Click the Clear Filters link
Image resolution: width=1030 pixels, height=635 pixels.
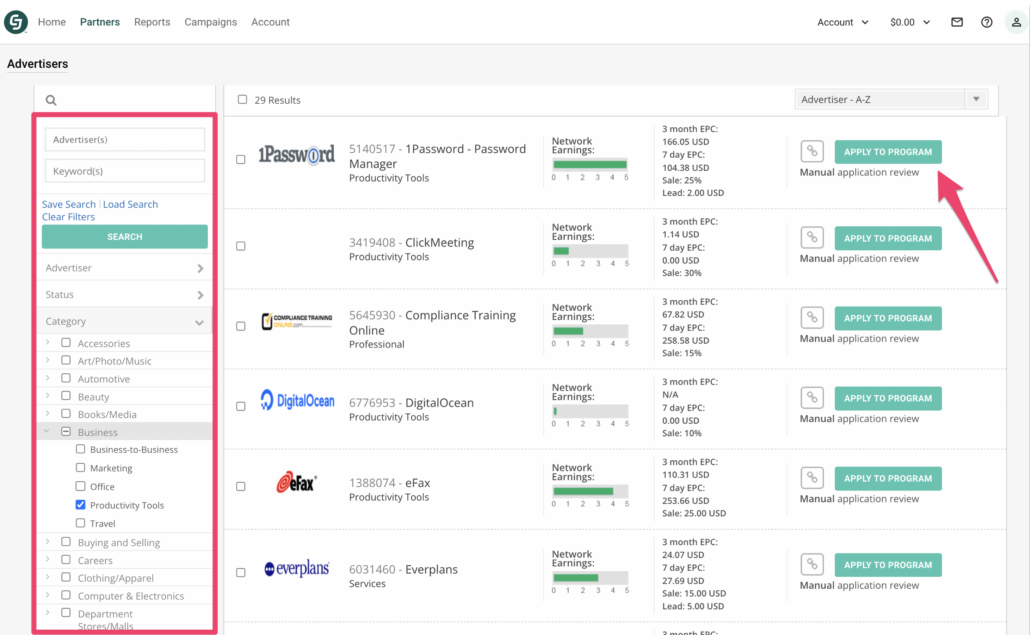click(68, 217)
